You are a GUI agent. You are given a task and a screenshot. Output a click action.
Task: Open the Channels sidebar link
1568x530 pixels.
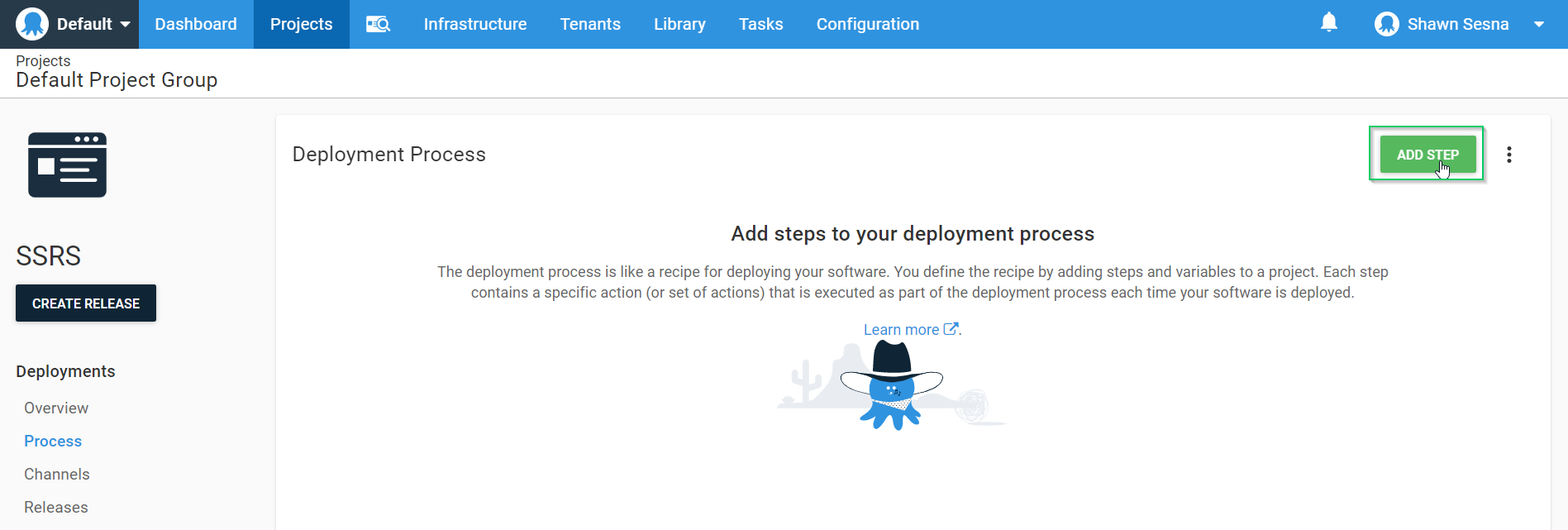pyautogui.click(x=56, y=474)
